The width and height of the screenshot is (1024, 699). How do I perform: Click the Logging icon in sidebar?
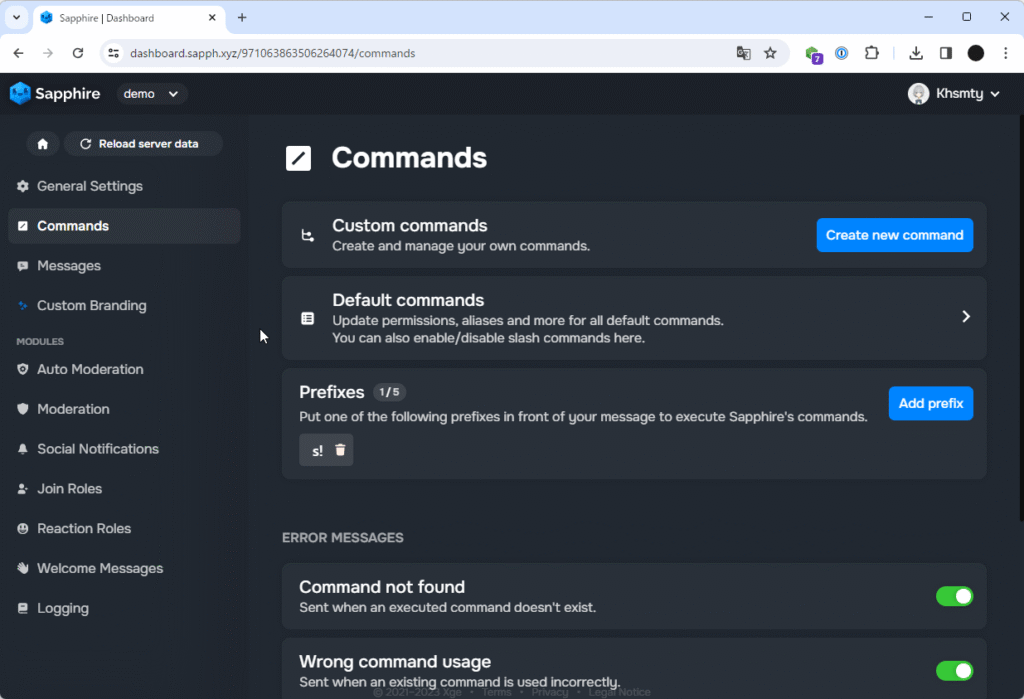23,608
